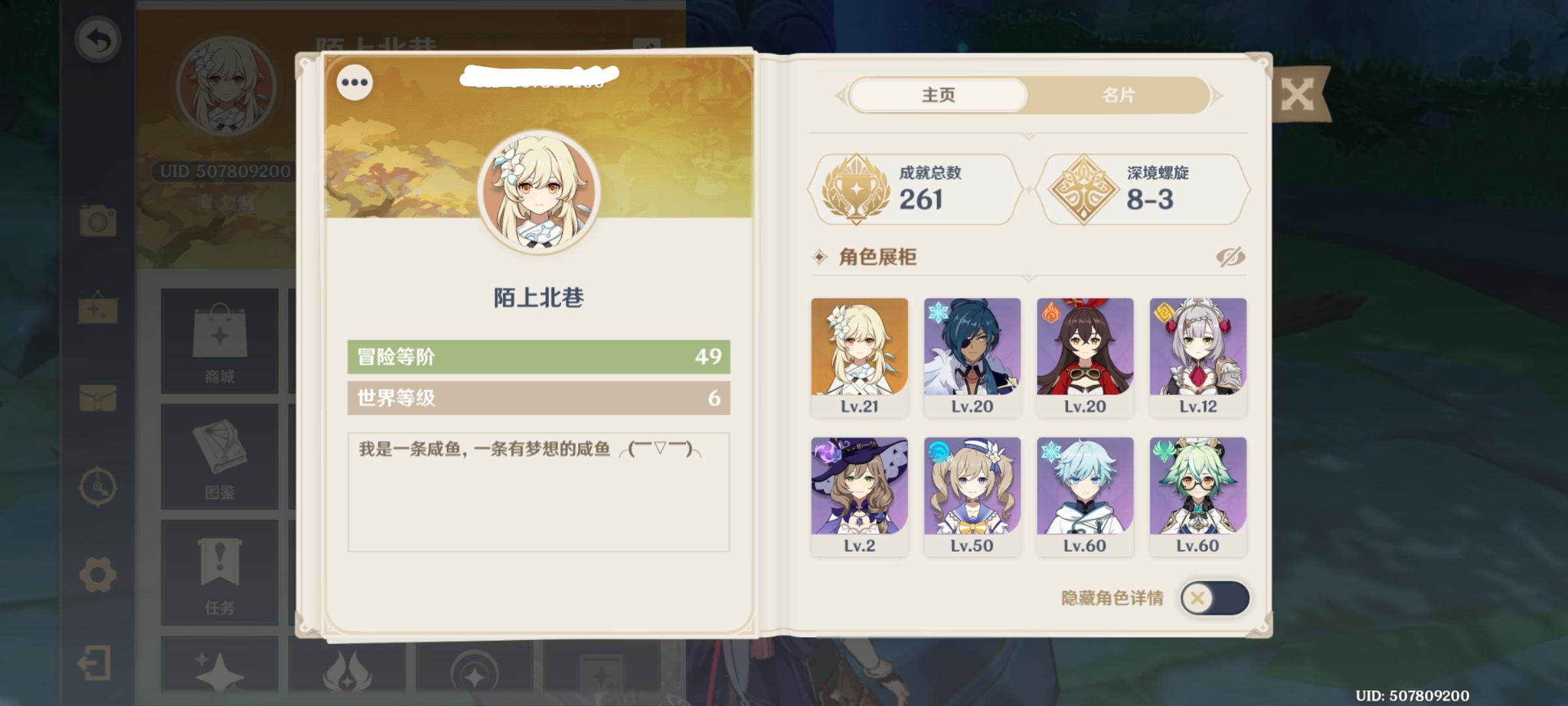Click left arrow beside home tab
Image resolution: width=1568 pixels, height=706 pixels.
tap(841, 96)
